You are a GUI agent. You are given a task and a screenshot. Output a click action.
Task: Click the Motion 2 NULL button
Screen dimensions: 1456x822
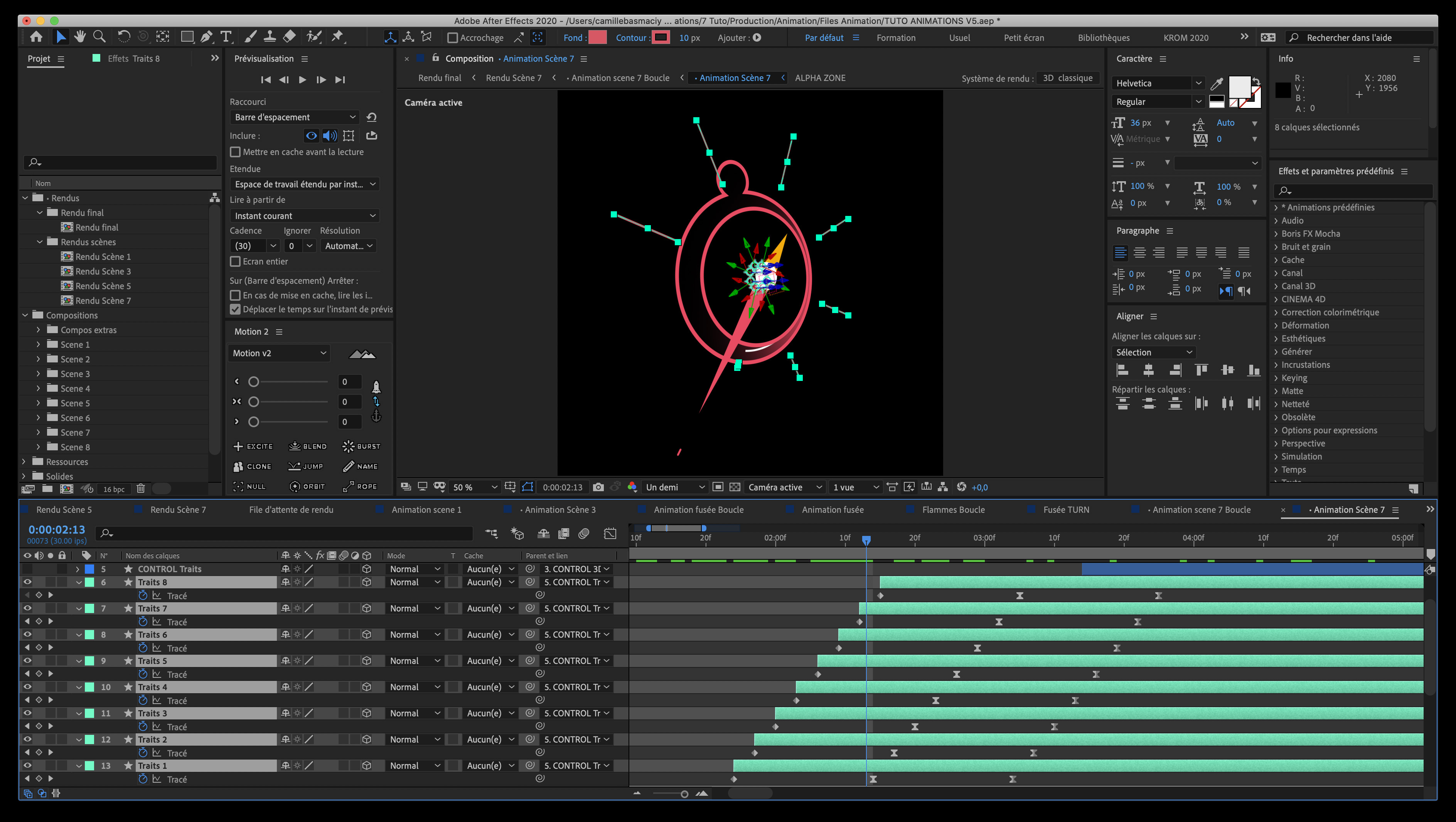[x=249, y=486]
